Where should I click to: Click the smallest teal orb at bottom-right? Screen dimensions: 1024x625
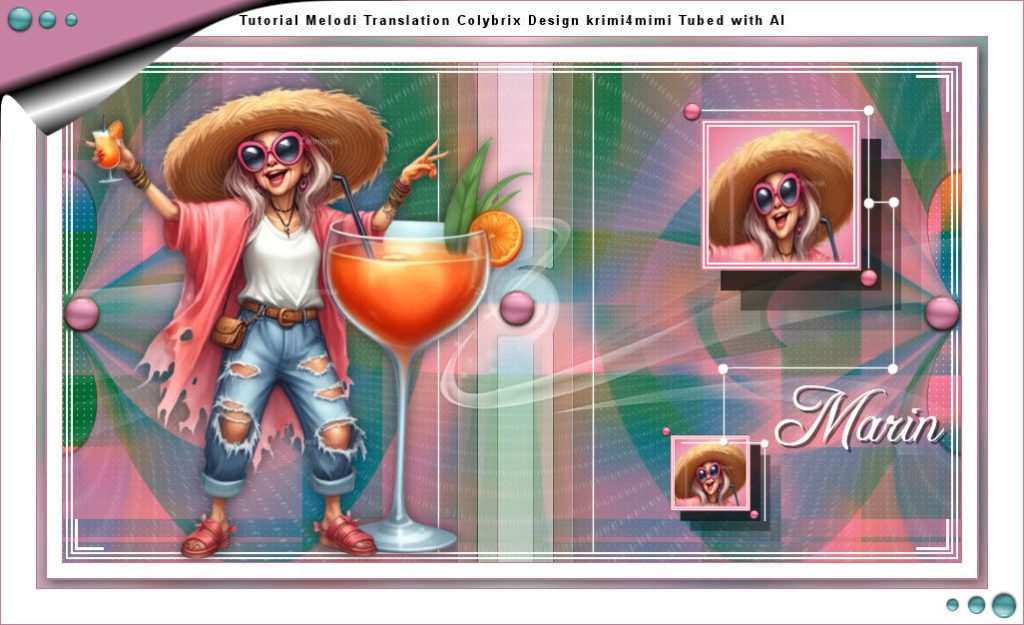point(952,605)
